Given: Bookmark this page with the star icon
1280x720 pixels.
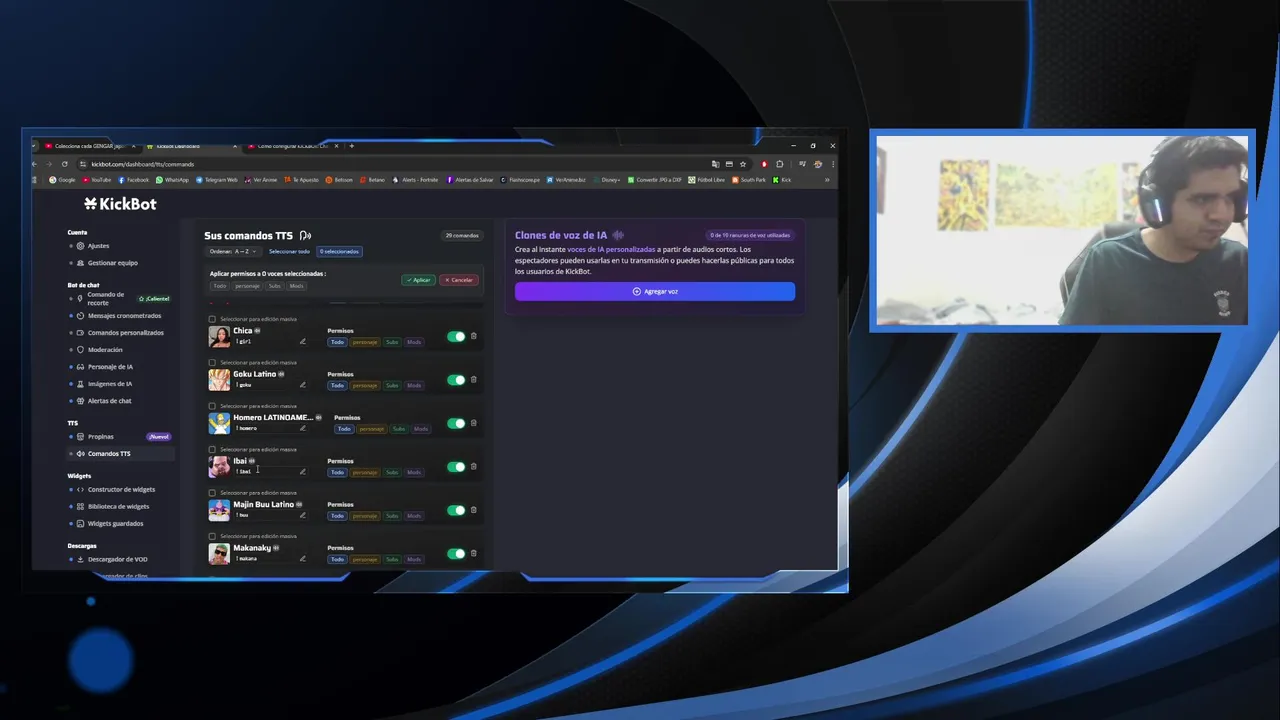Looking at the screenshot, I should click(743, 164).
